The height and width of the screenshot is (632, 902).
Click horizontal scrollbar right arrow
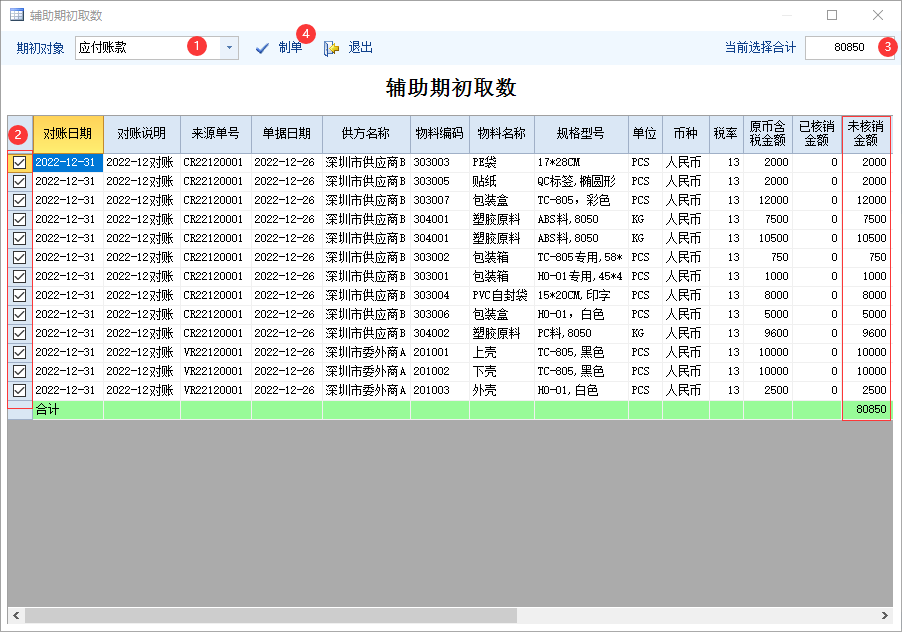884,615
